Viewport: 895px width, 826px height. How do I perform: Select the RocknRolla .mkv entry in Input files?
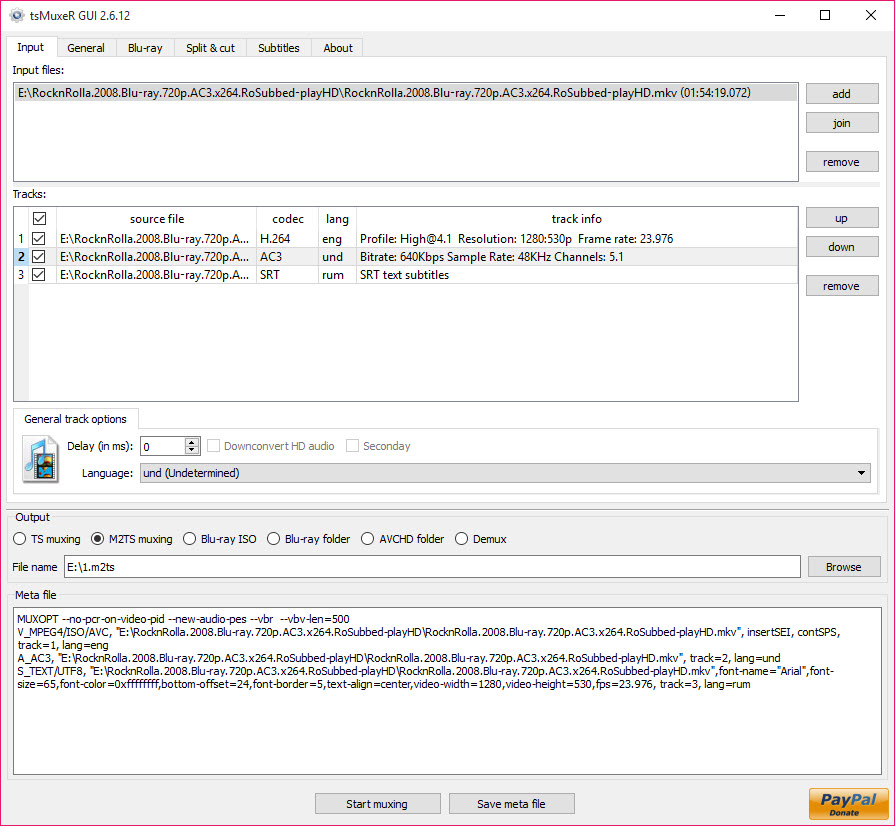(406, 93)
